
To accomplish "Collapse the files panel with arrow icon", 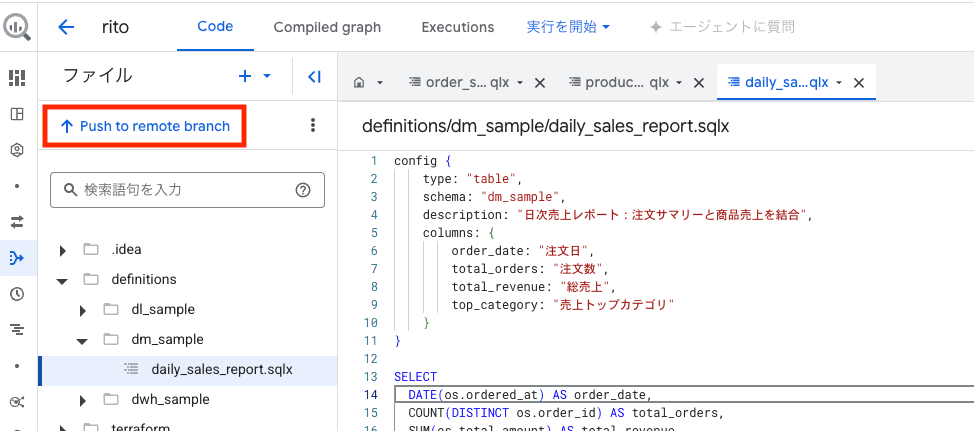I will tap(314, 76).
